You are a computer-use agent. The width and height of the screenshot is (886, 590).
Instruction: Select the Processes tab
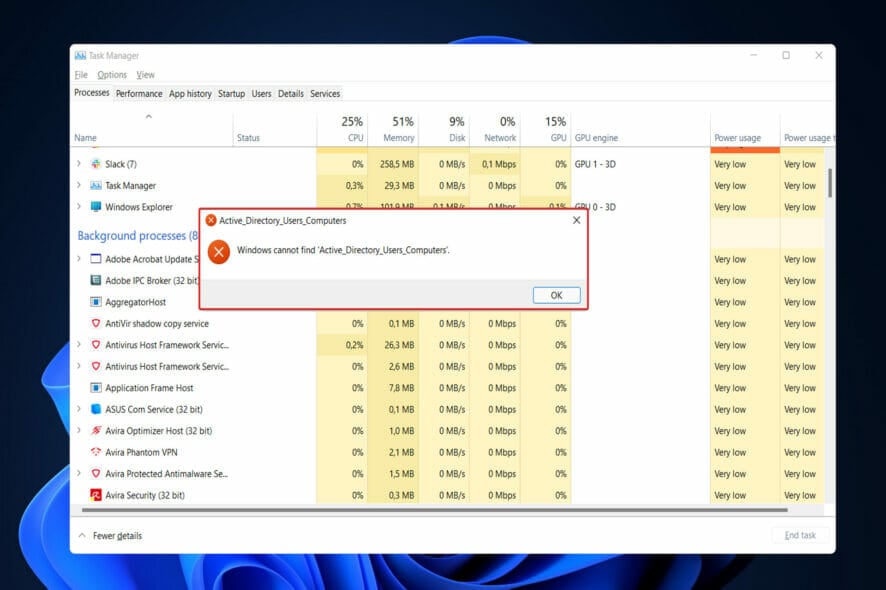coord(92,93)
